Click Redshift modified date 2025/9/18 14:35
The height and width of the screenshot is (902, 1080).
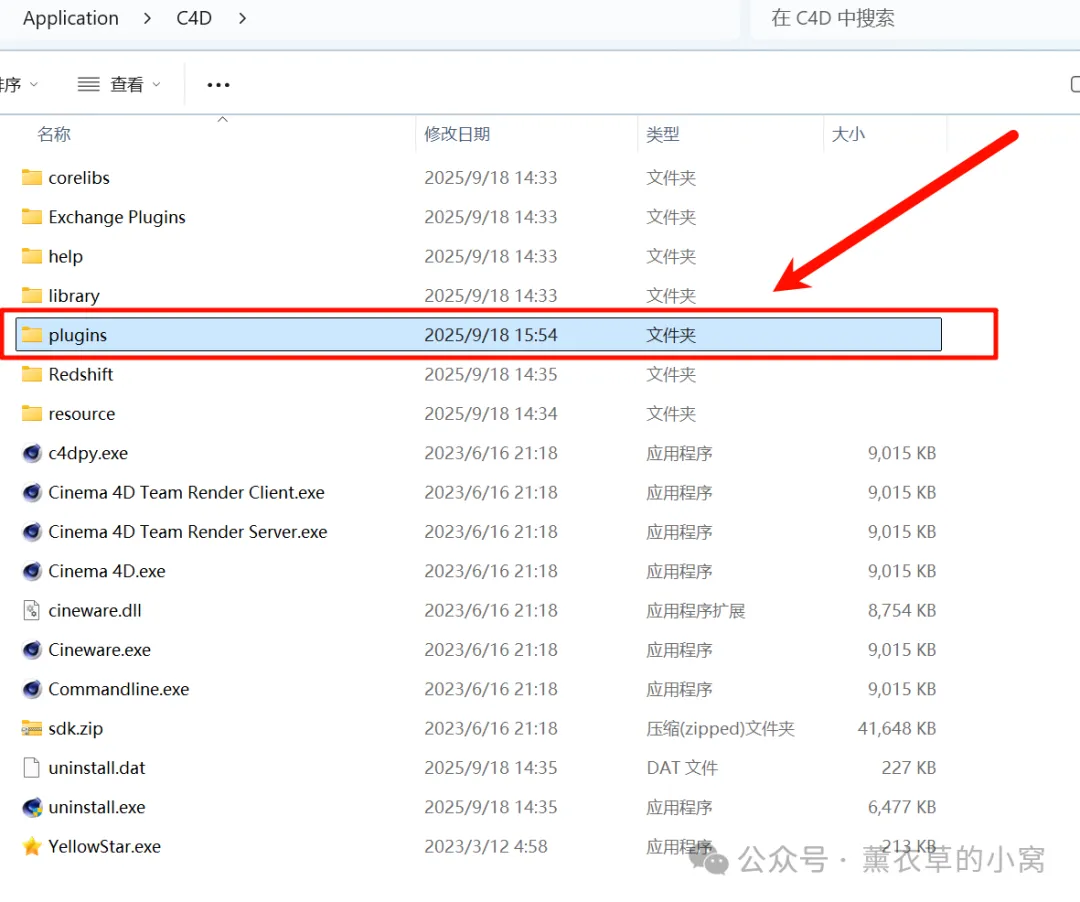[491, 374]
